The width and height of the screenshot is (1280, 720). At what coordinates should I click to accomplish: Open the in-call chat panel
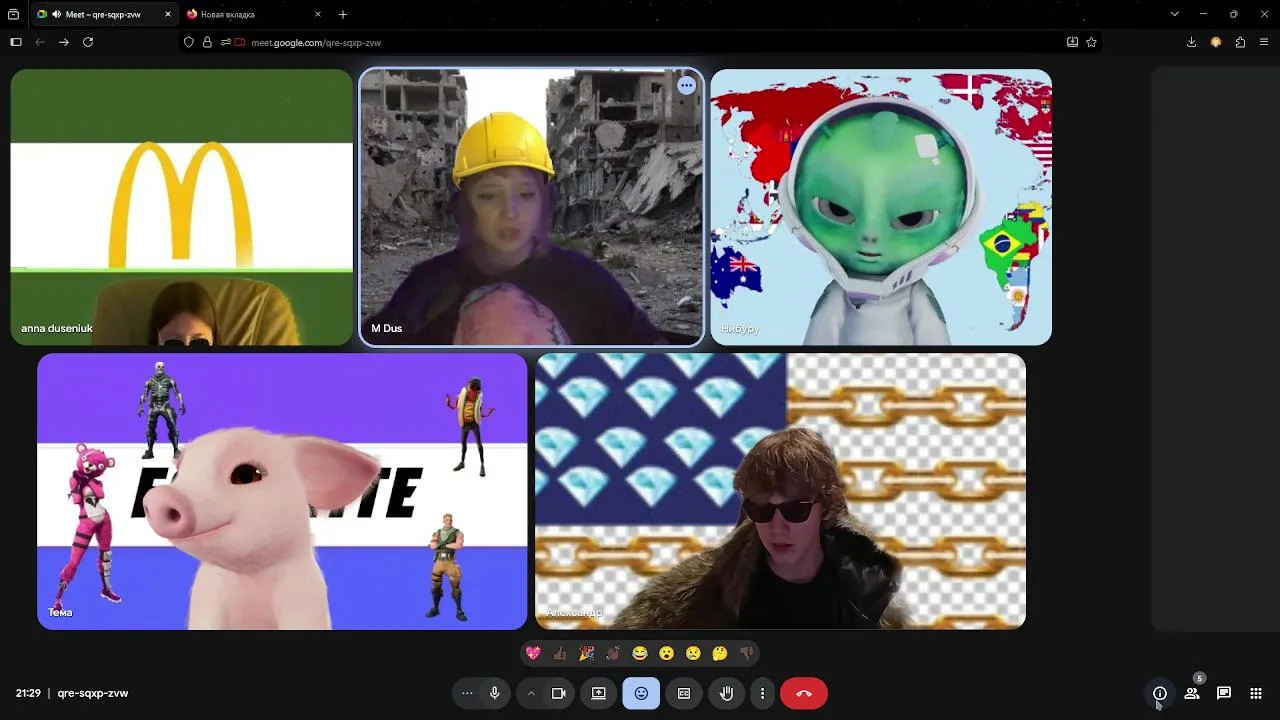[x=1224, y=693]
